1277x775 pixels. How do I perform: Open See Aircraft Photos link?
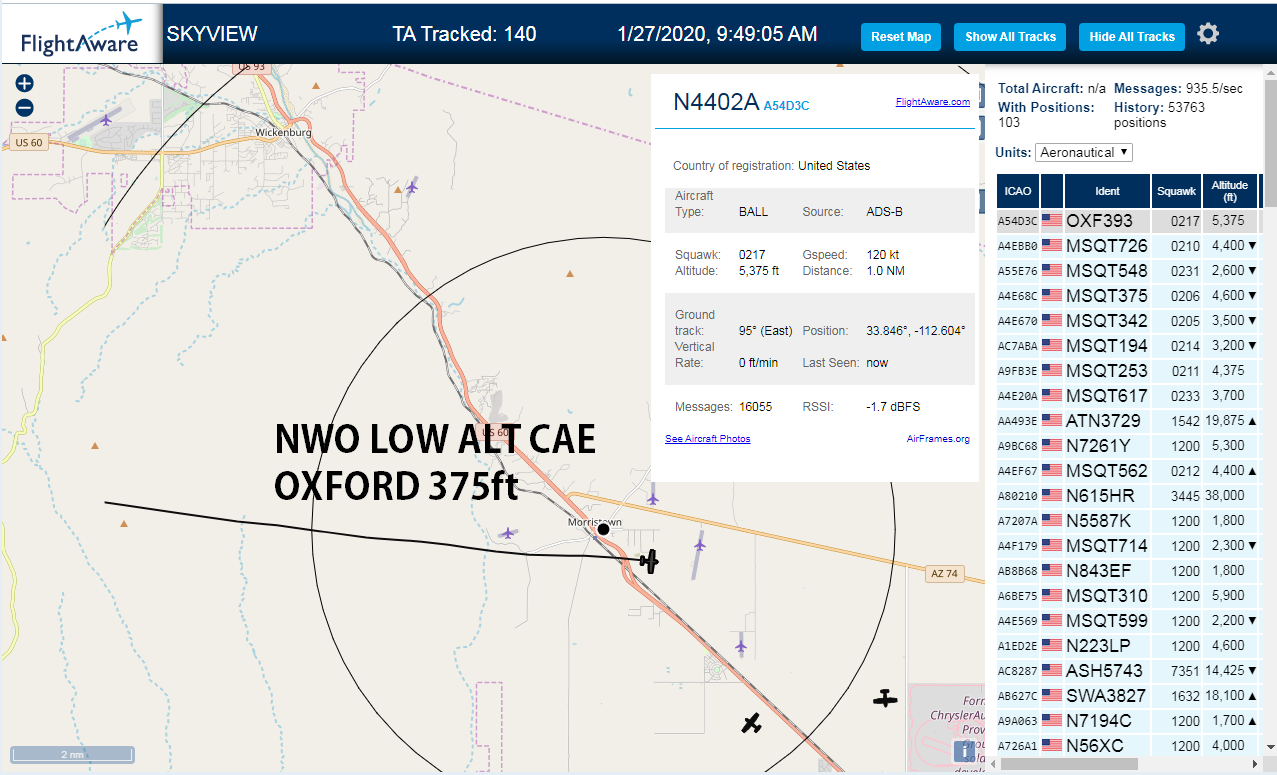click(x=707, y=439)
